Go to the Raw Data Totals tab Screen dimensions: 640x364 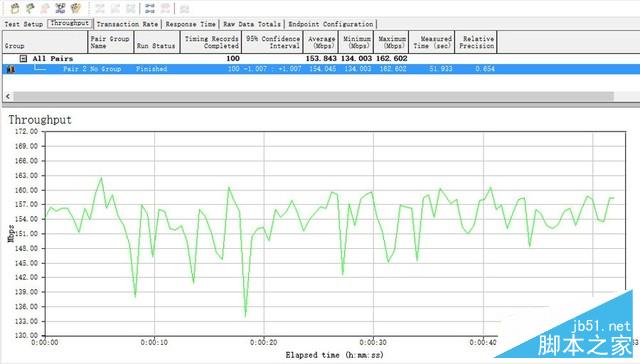pos(252,24)
